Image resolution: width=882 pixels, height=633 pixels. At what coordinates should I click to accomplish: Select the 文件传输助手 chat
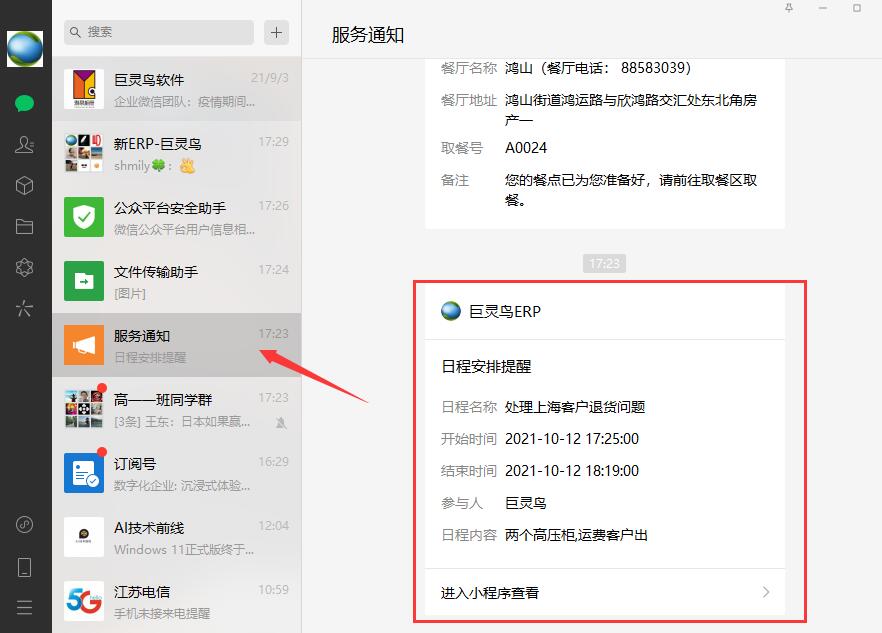(176, 281)
